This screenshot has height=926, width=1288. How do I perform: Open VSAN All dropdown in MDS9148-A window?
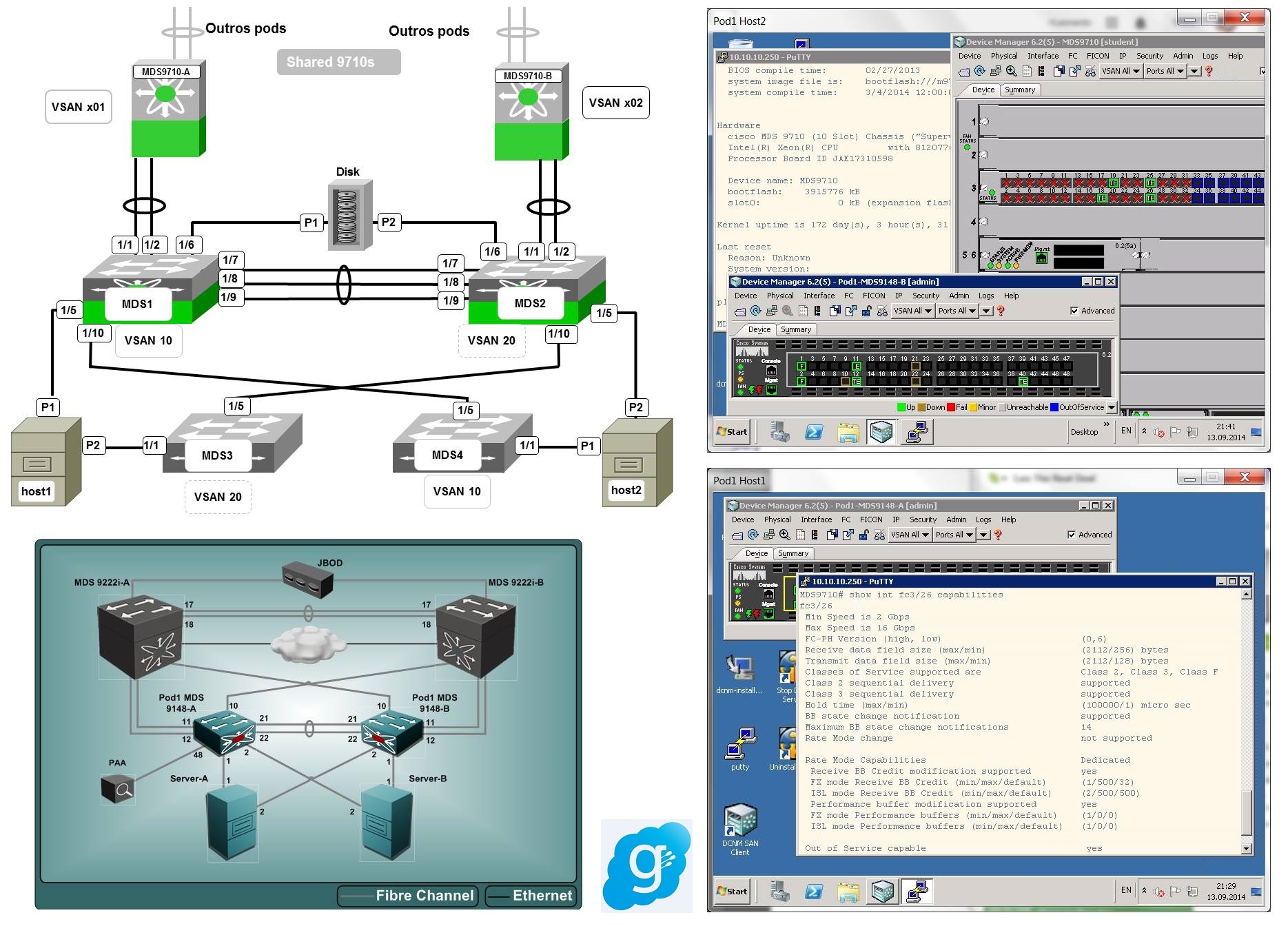[x=910, y=535]
